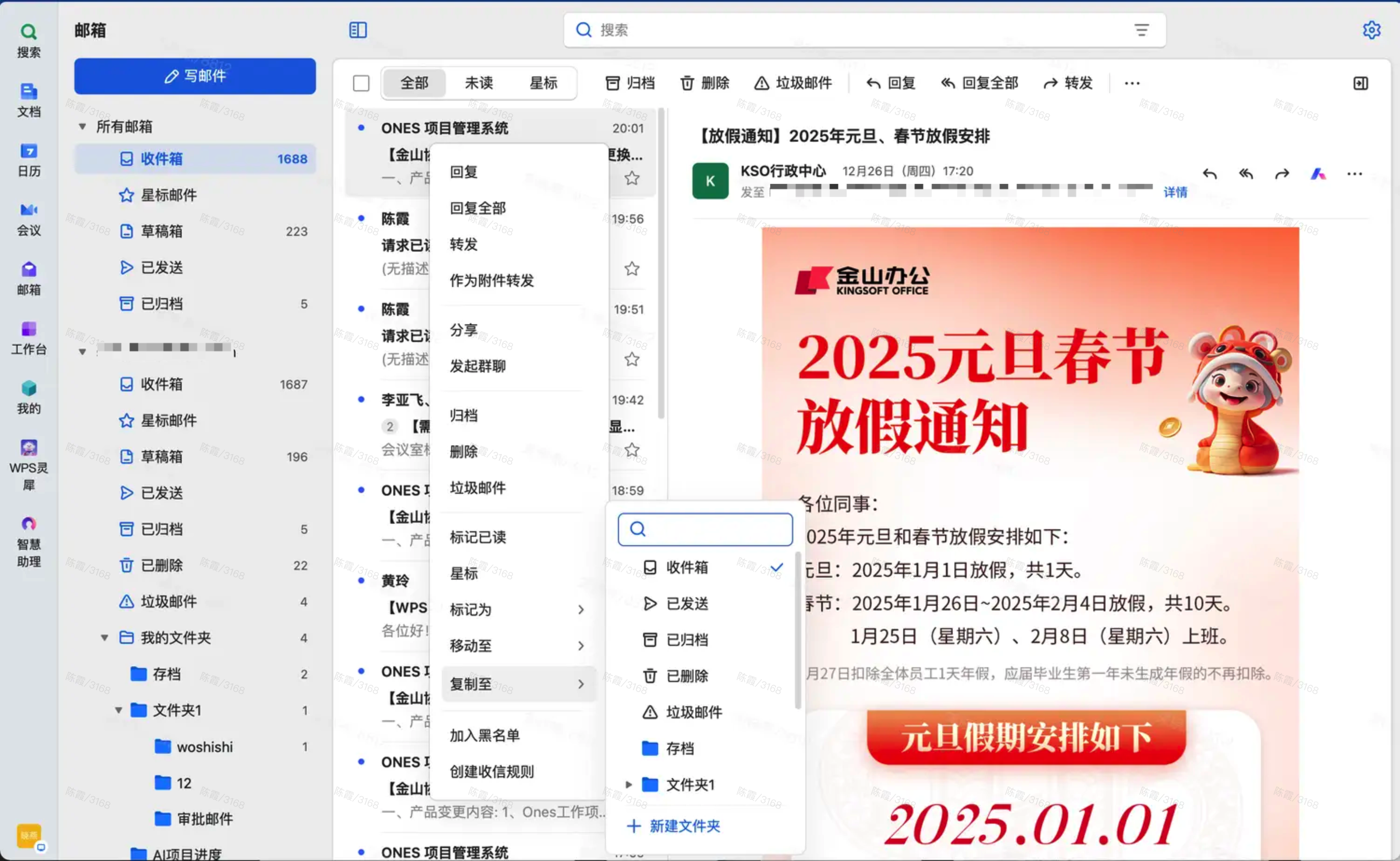Click 转发 forward in toolbar
Screen dimensions: 1400x861
pos(1068,83)
